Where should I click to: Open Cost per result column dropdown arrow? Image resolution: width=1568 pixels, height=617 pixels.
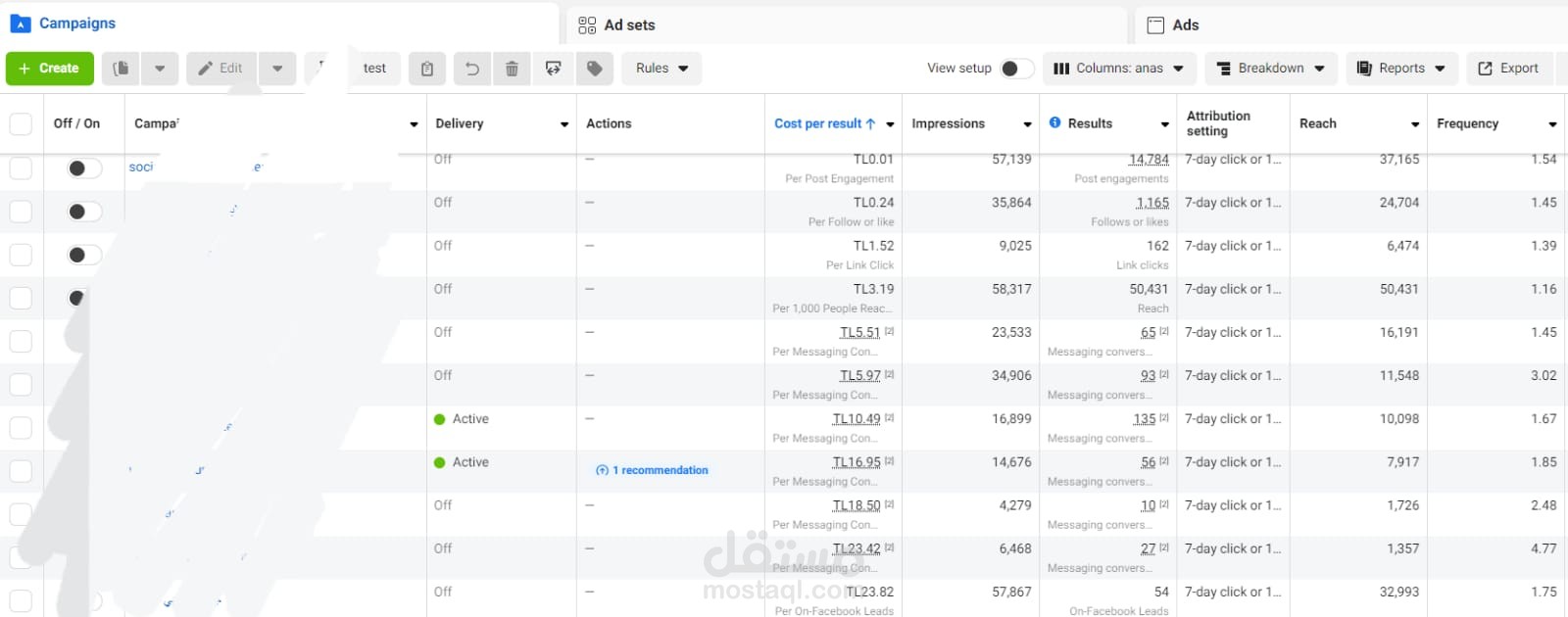click(x=890, y=124)
